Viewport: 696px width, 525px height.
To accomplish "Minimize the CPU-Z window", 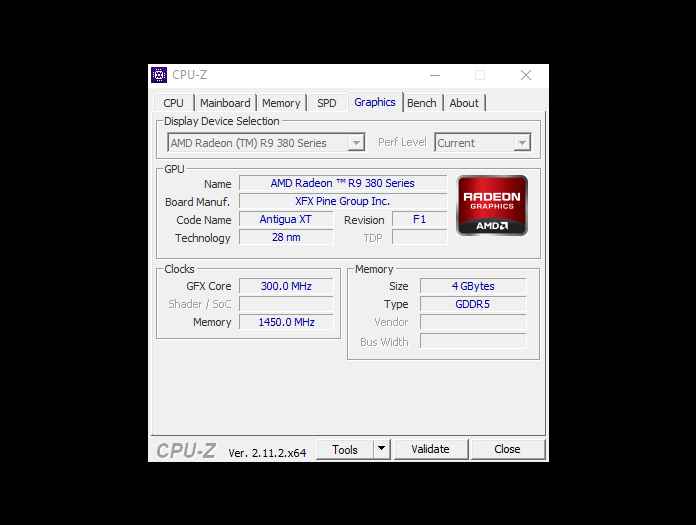I will click(435, 75).
